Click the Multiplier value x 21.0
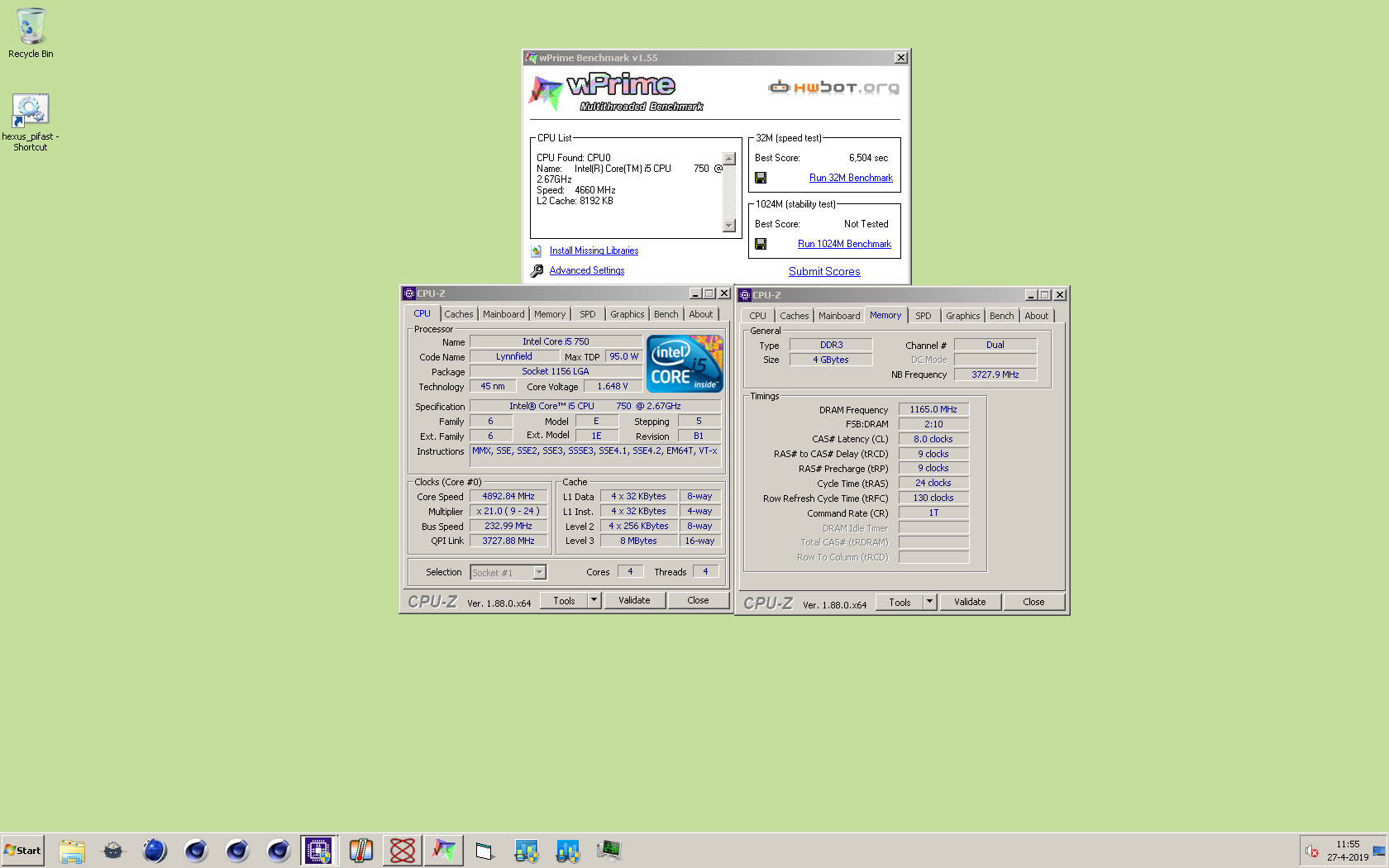 tap(508, 511)
